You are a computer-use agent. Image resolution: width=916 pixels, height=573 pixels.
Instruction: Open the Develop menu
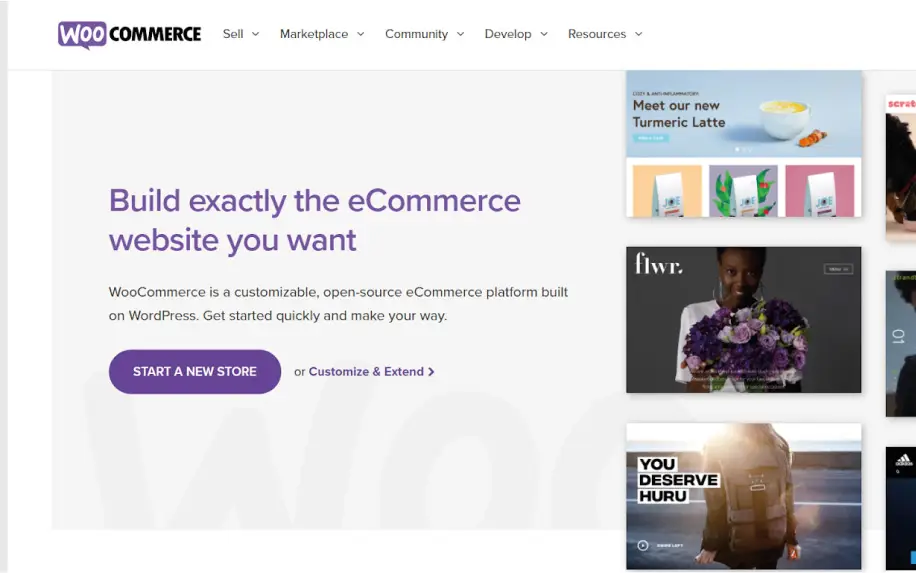click(x=508, y=34)
